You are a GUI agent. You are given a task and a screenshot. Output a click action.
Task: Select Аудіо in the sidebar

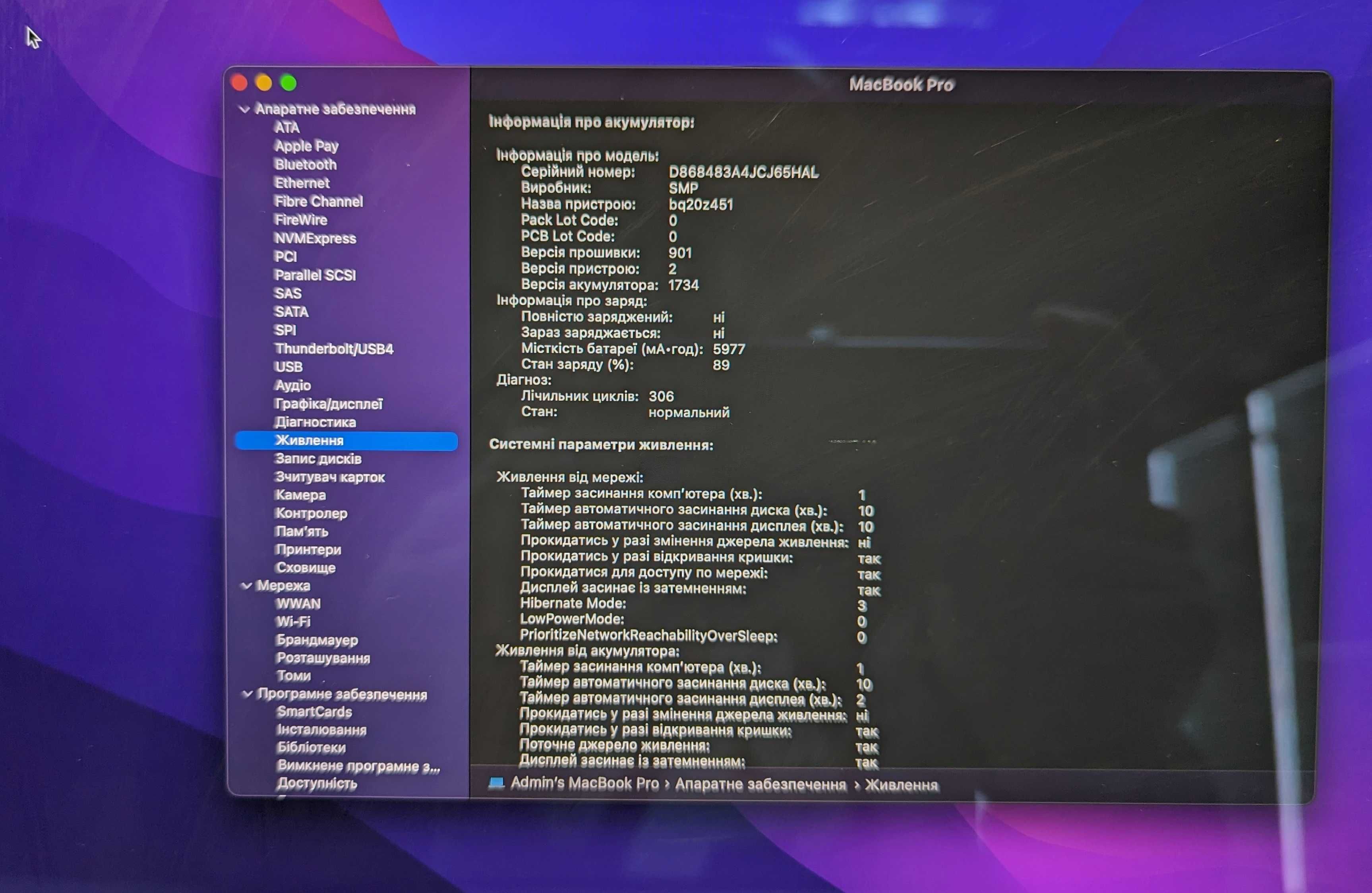(292, 385)
